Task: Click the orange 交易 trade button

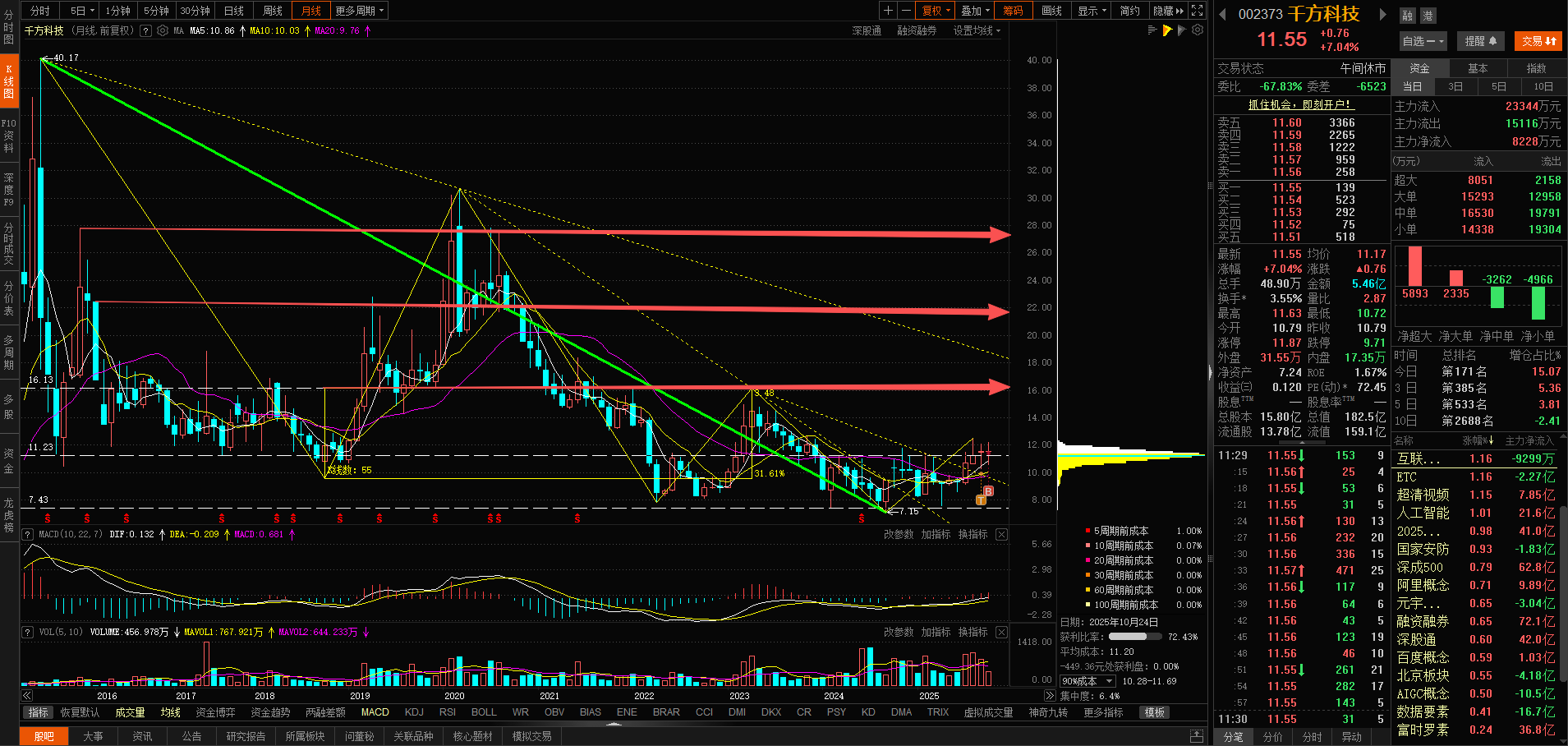Action: click(x=1538, y=41)
